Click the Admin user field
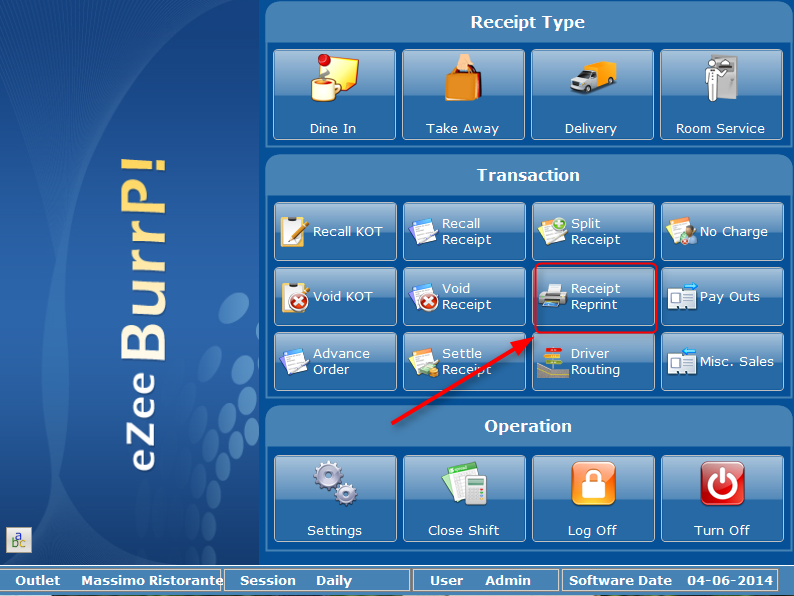 (x=508, y=580)
